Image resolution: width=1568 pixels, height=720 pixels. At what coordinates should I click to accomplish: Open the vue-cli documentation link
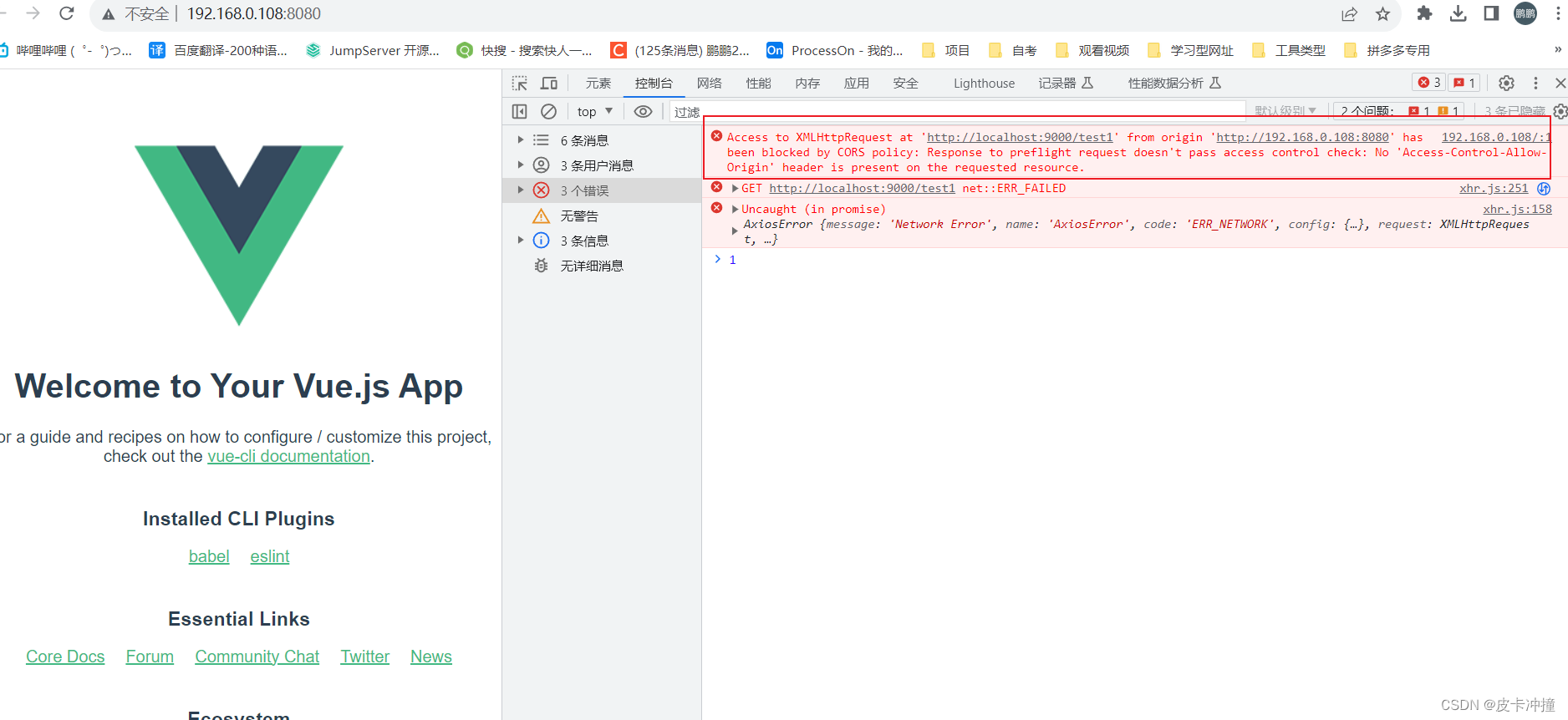(288, 456)
